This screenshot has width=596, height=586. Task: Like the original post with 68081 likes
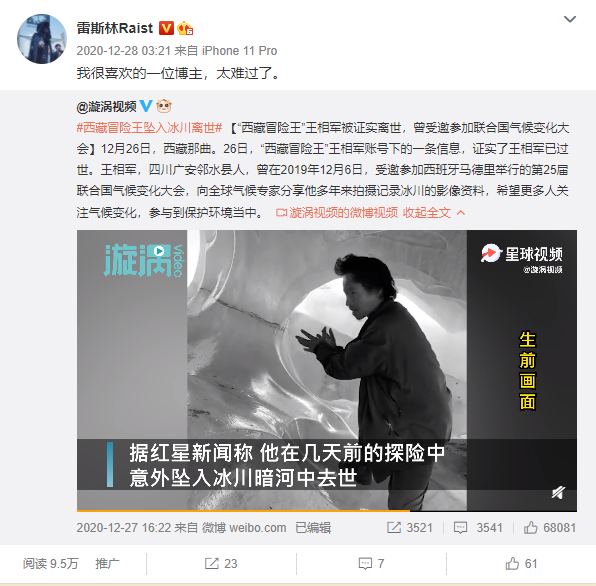coord(550,527)
